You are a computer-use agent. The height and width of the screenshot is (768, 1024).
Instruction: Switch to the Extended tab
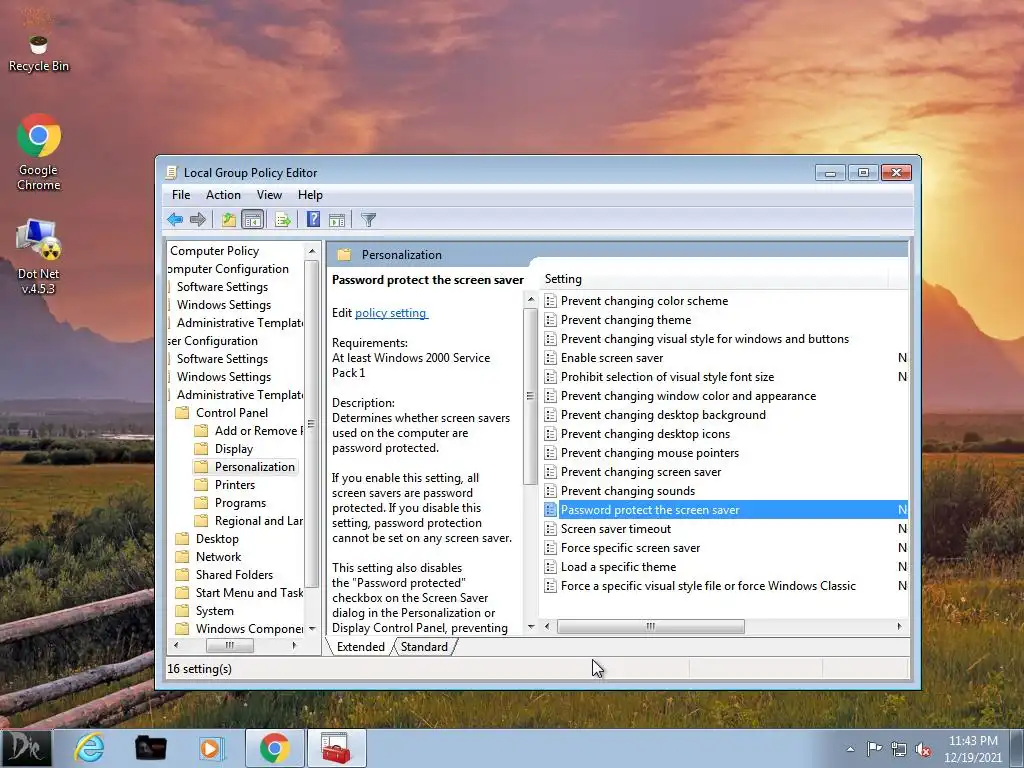click(360, 647)
